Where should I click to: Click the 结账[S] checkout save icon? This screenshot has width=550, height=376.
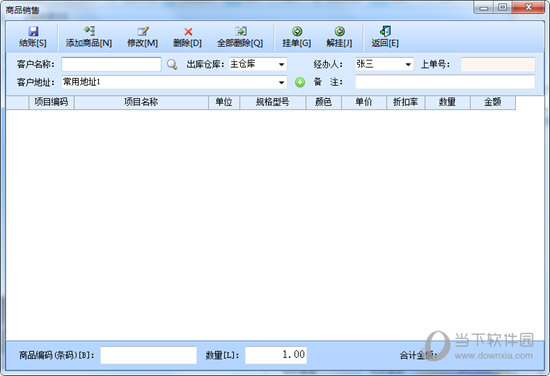(33, 31)
